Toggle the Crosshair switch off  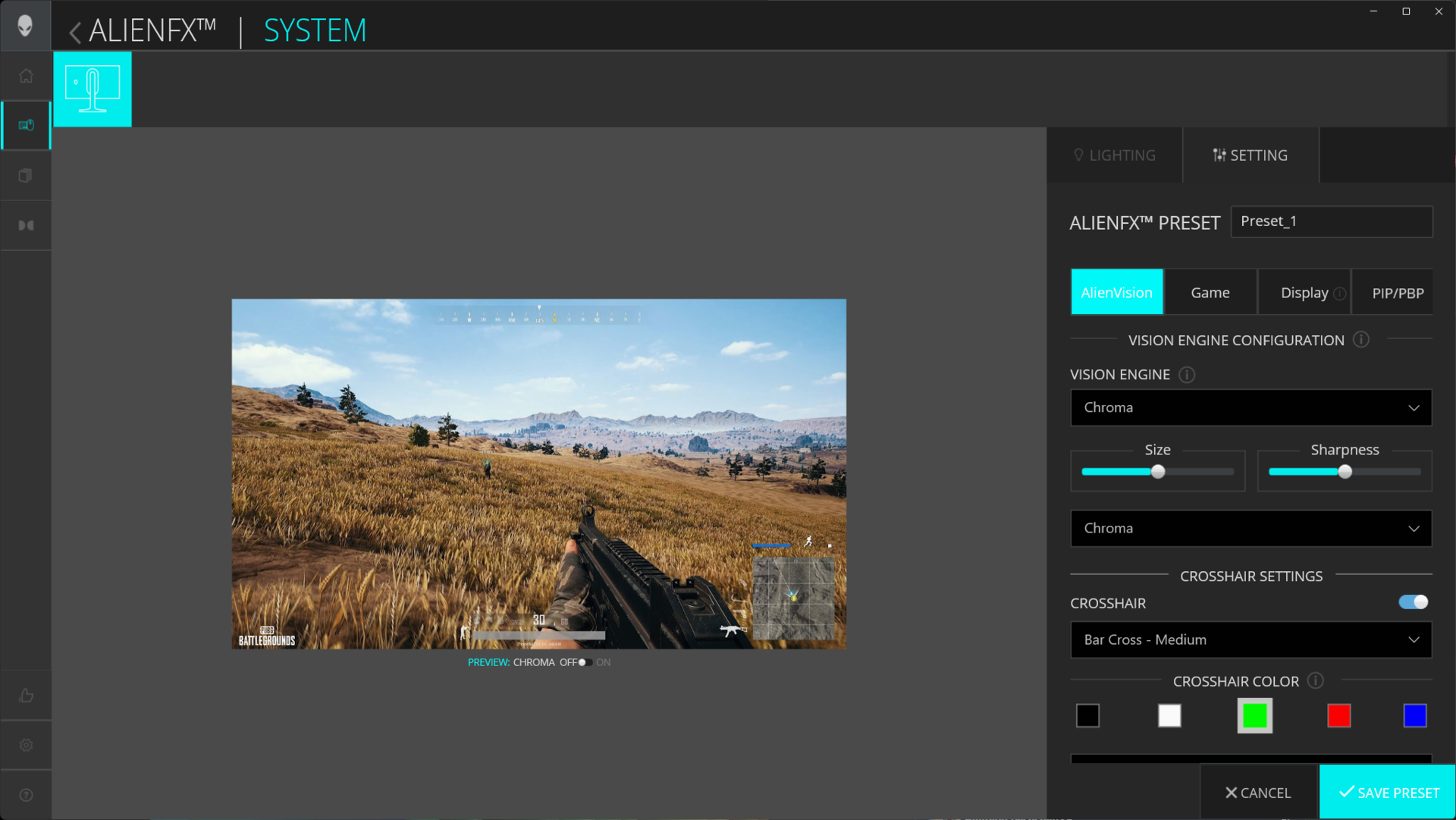point(1414,602)
